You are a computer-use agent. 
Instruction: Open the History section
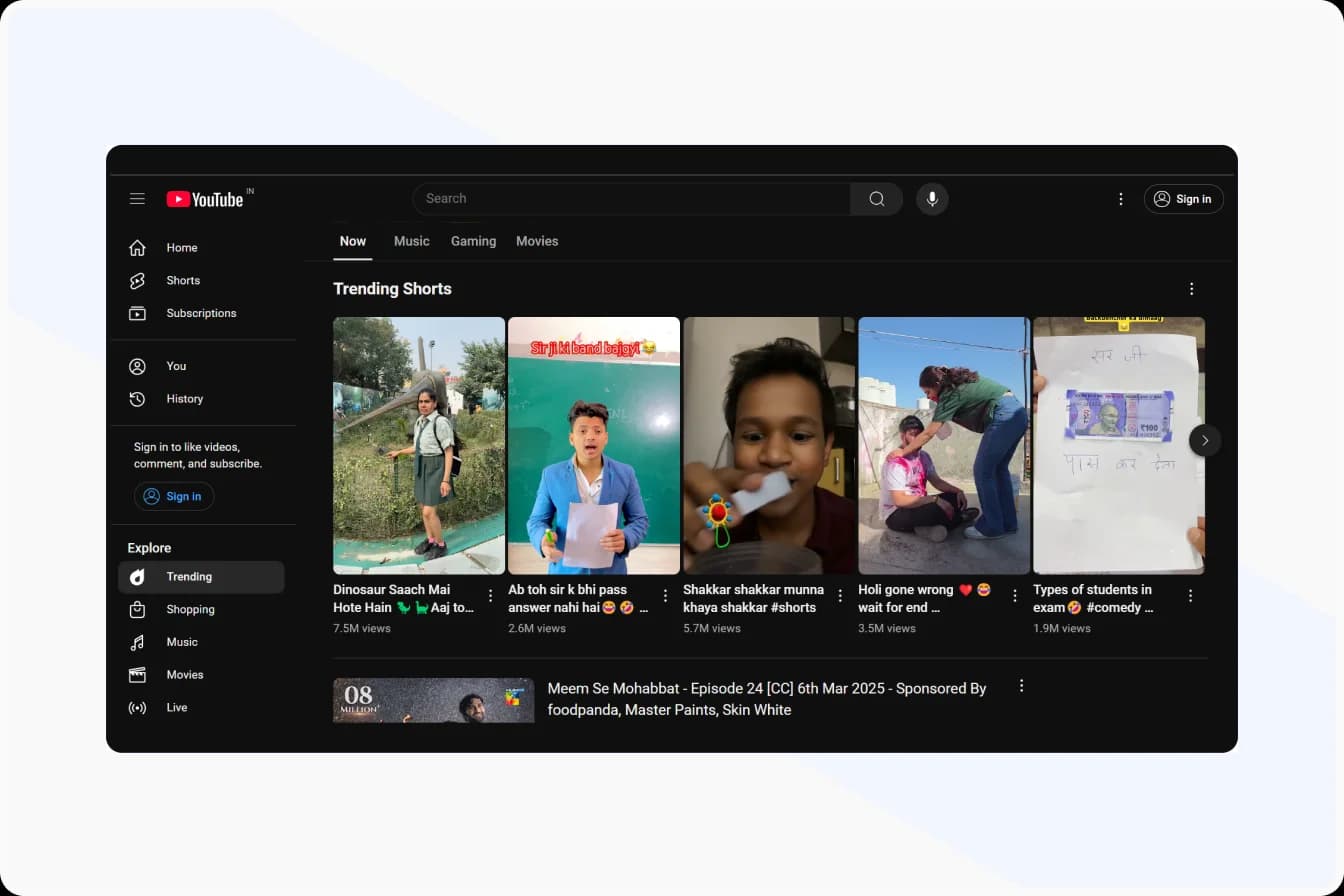[x=137, y=399]
